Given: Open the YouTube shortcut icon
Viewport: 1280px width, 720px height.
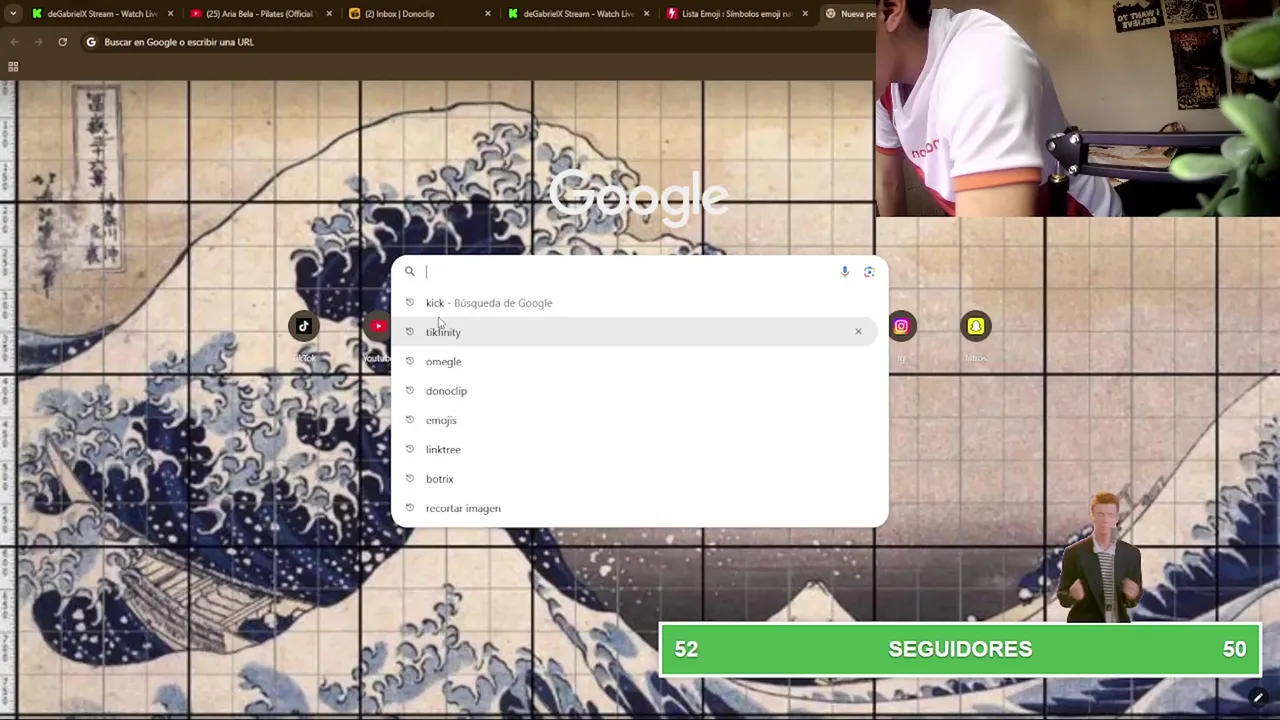Looking at the screenshot, I should point(378,326).
